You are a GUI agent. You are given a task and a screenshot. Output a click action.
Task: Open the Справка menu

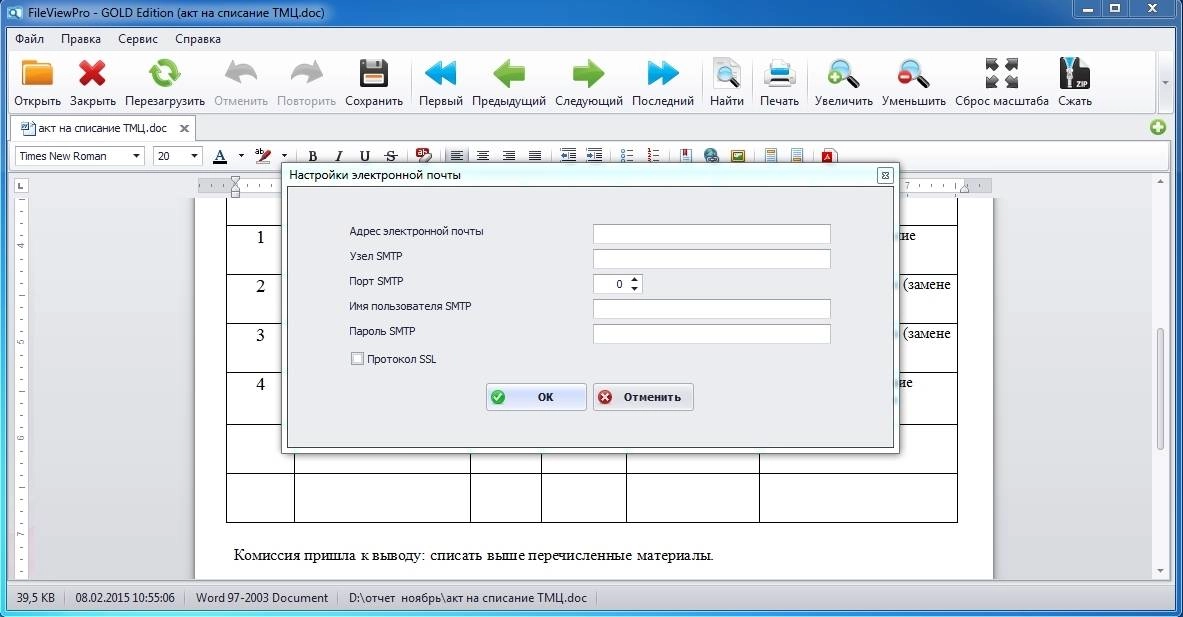(x=198, y=38)
